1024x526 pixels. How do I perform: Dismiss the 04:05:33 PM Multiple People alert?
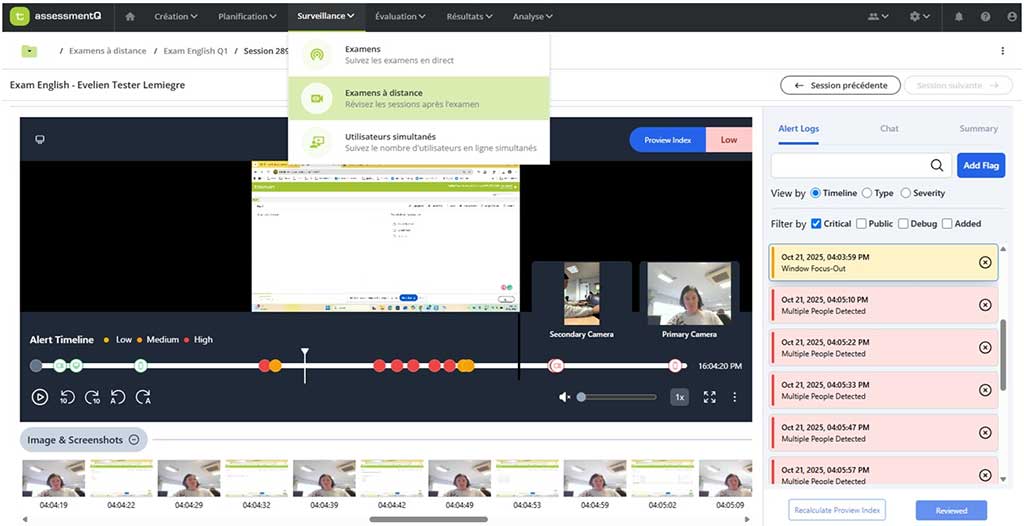tap(985, 390)
